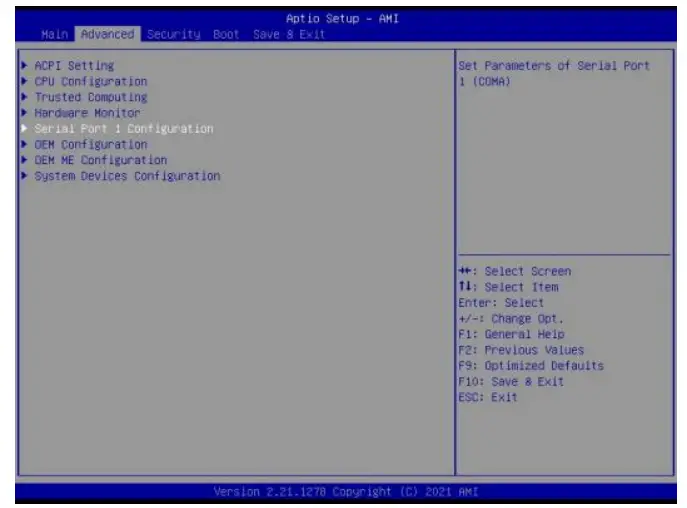Click the 'F10: Save & Exit' hint
Image resolution: width=687 pixels, height=508 pixels.
511,382
